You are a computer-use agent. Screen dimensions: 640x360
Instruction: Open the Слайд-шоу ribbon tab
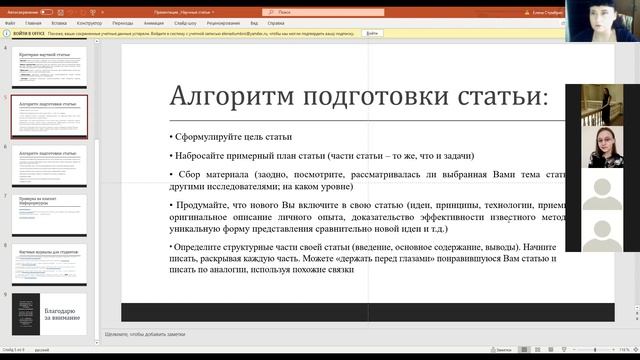[x=185, y=23]
